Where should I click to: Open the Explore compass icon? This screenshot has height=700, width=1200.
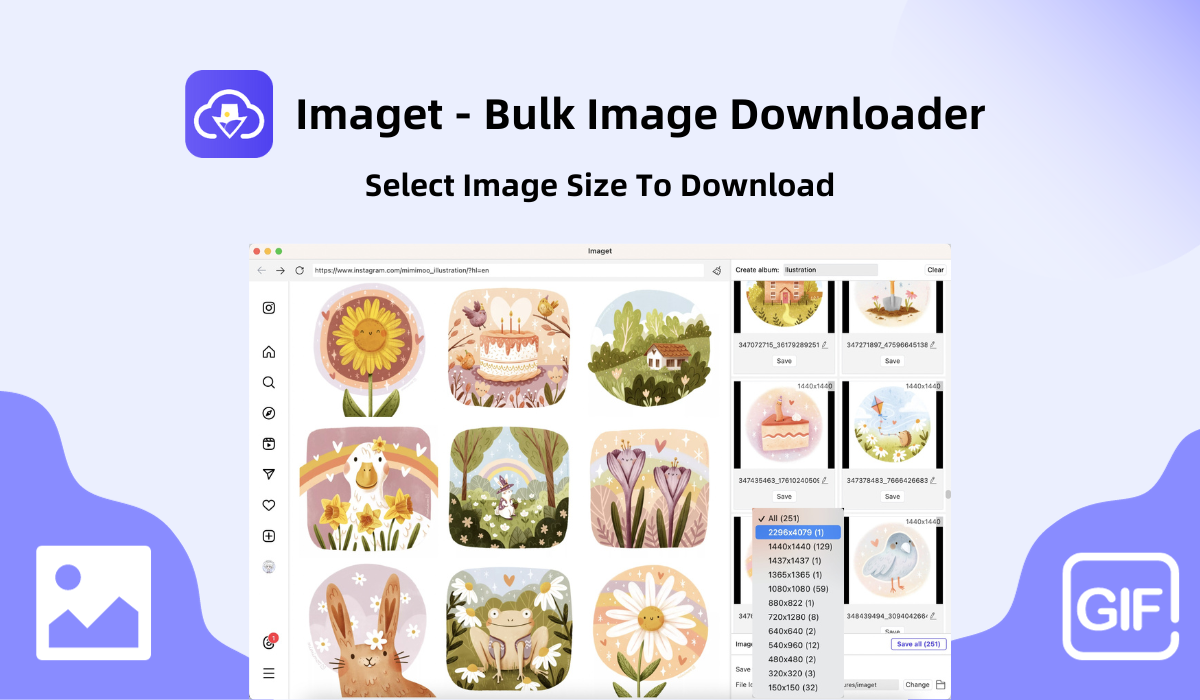[x=269, y=413]
